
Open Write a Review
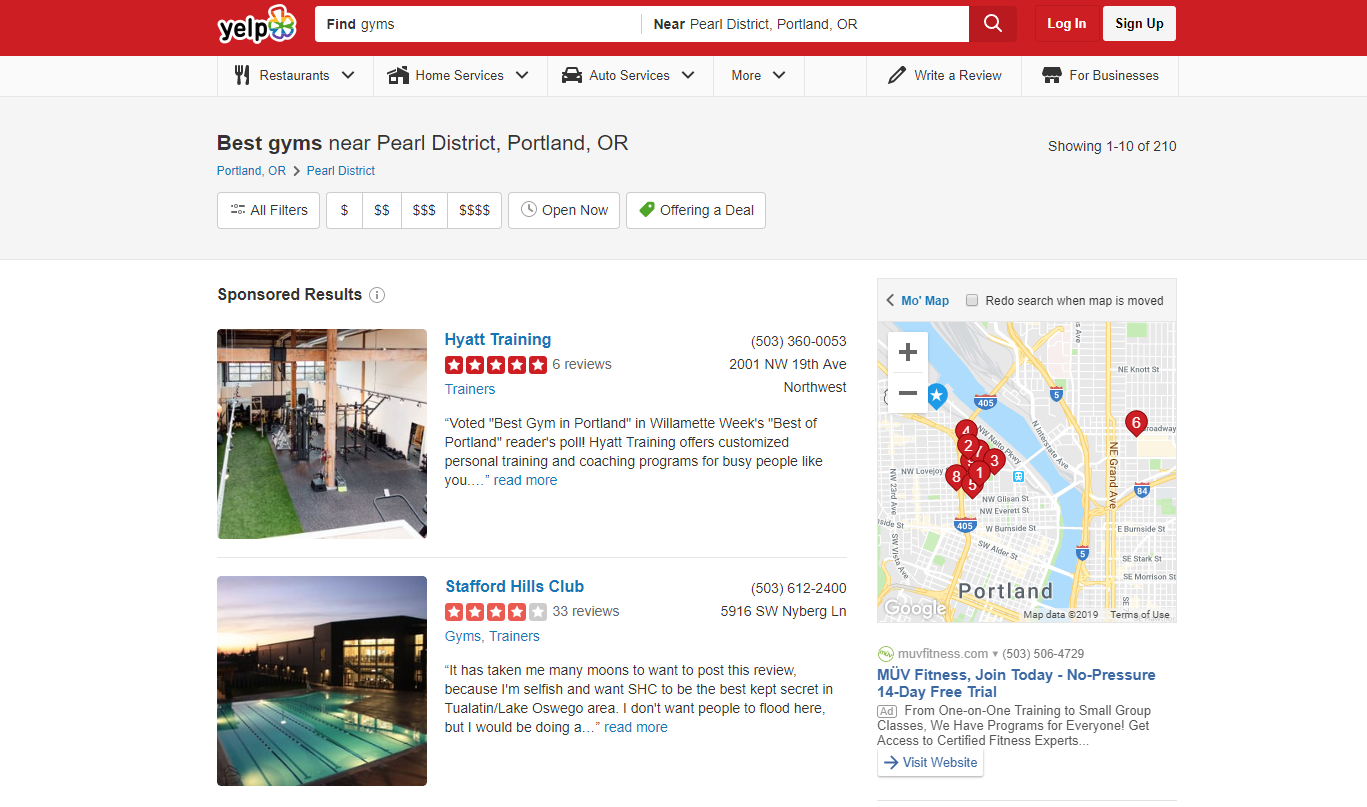(944, 75)
